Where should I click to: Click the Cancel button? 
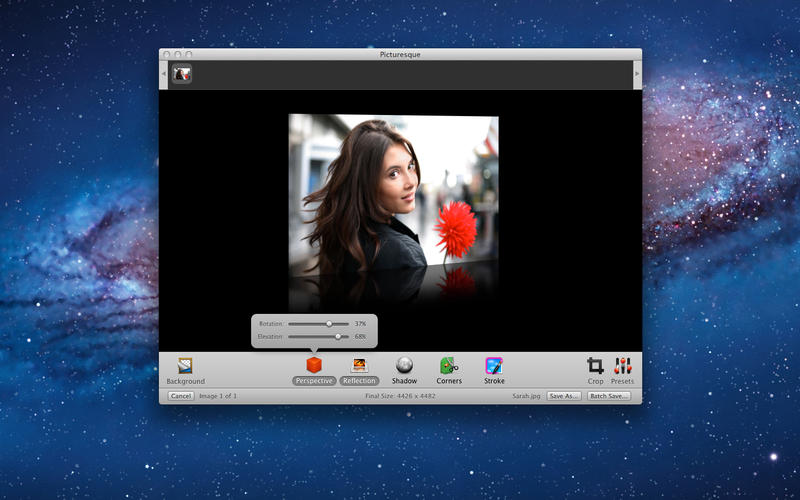pyautogui.click(x=181, y=396)
